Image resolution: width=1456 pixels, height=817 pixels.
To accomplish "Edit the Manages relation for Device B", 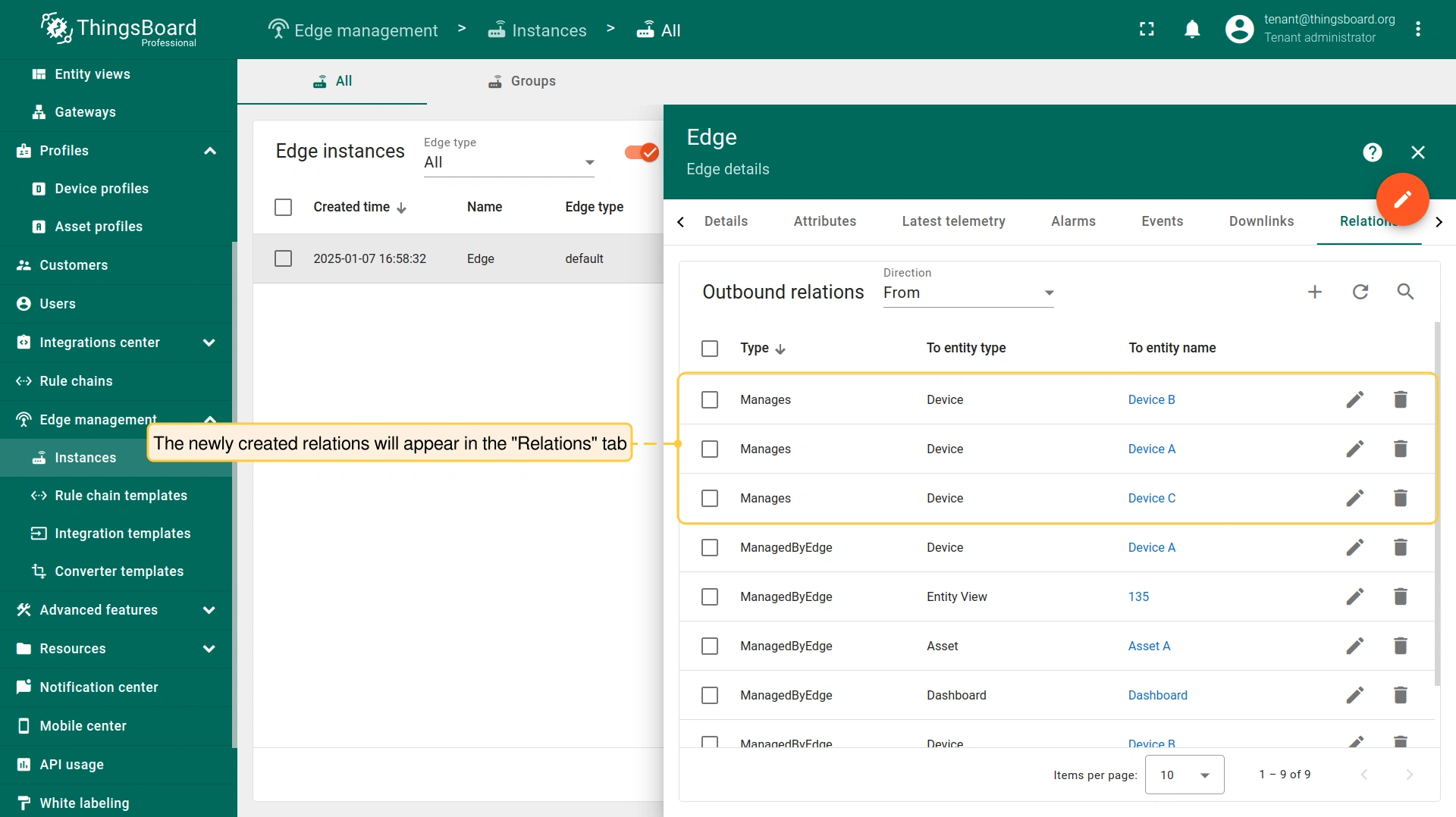I will tap(1355, 399).
